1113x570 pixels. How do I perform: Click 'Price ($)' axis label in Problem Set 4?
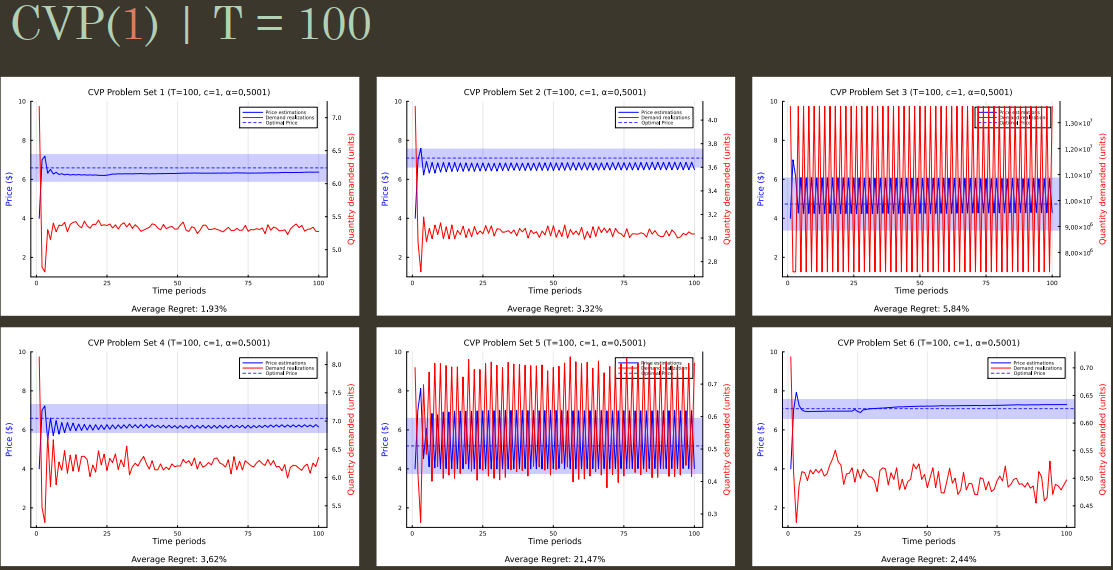click(x=9, y=439)
